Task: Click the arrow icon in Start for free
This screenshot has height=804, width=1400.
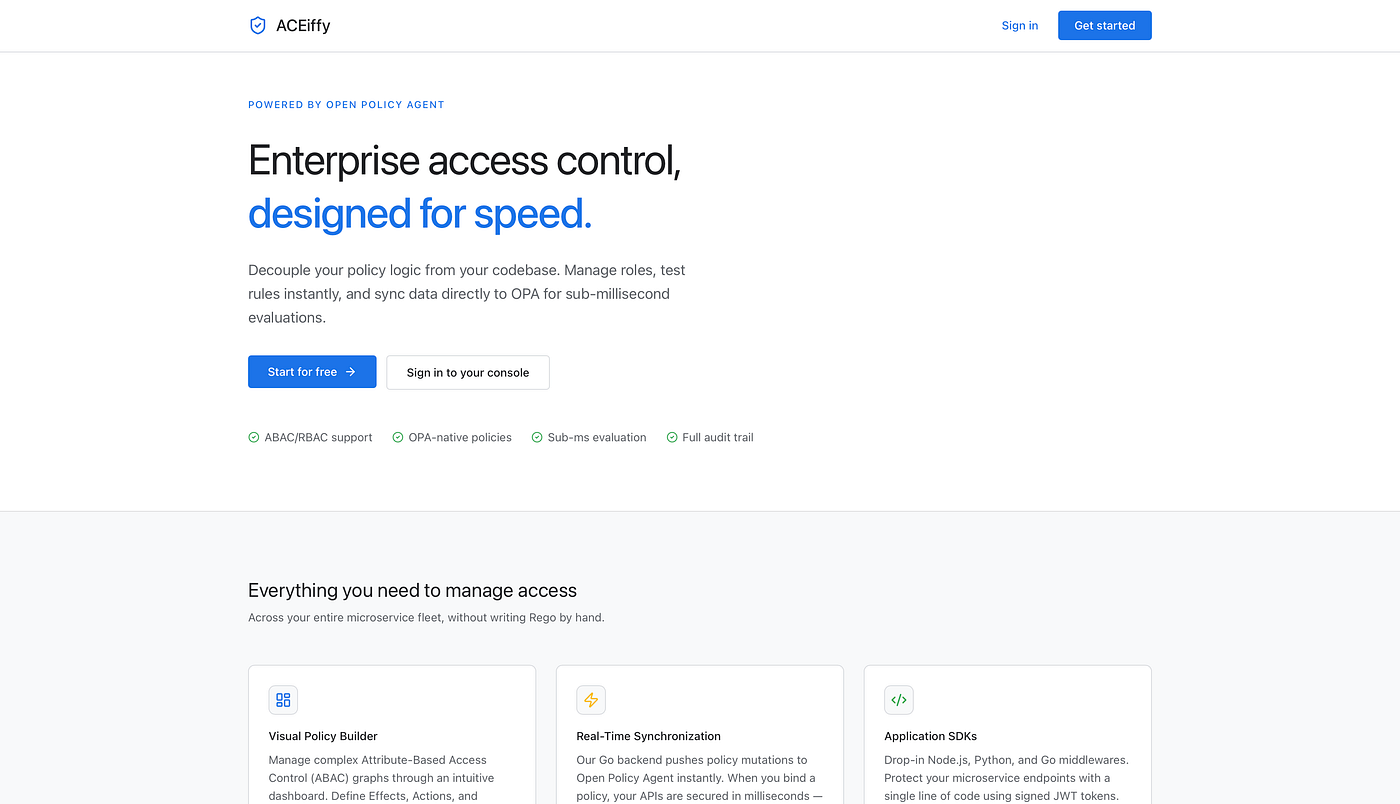Action: 351,372
